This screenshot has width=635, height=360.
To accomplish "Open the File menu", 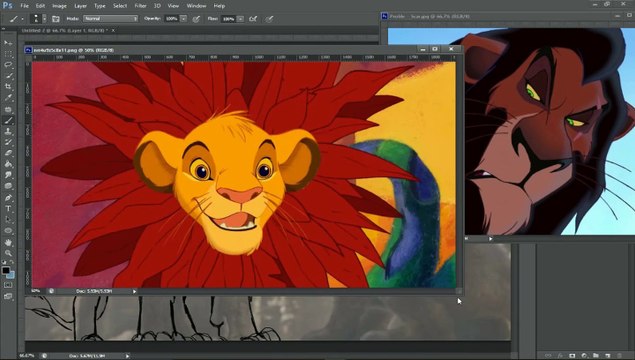I will coord(25,6).
